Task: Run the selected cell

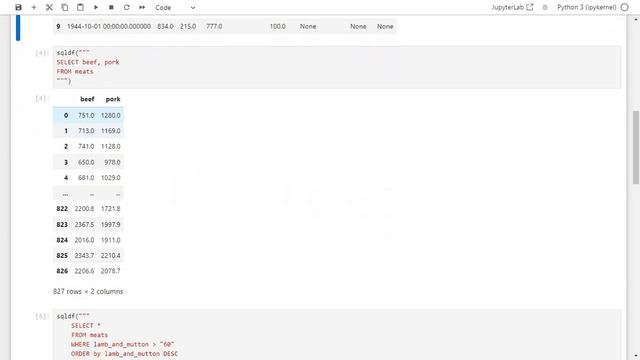Action: [x=96, y=7]
